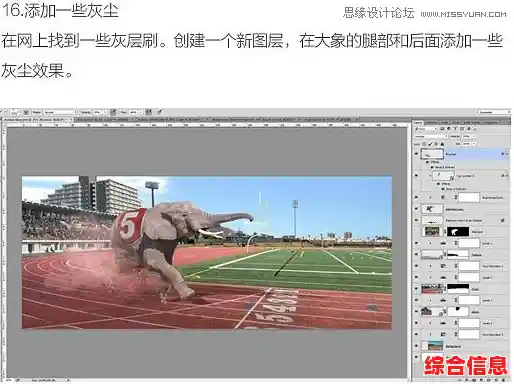Screen dimensions: 514x384
Task: Hide the red track layer with black-white mask
Action: 416,289
